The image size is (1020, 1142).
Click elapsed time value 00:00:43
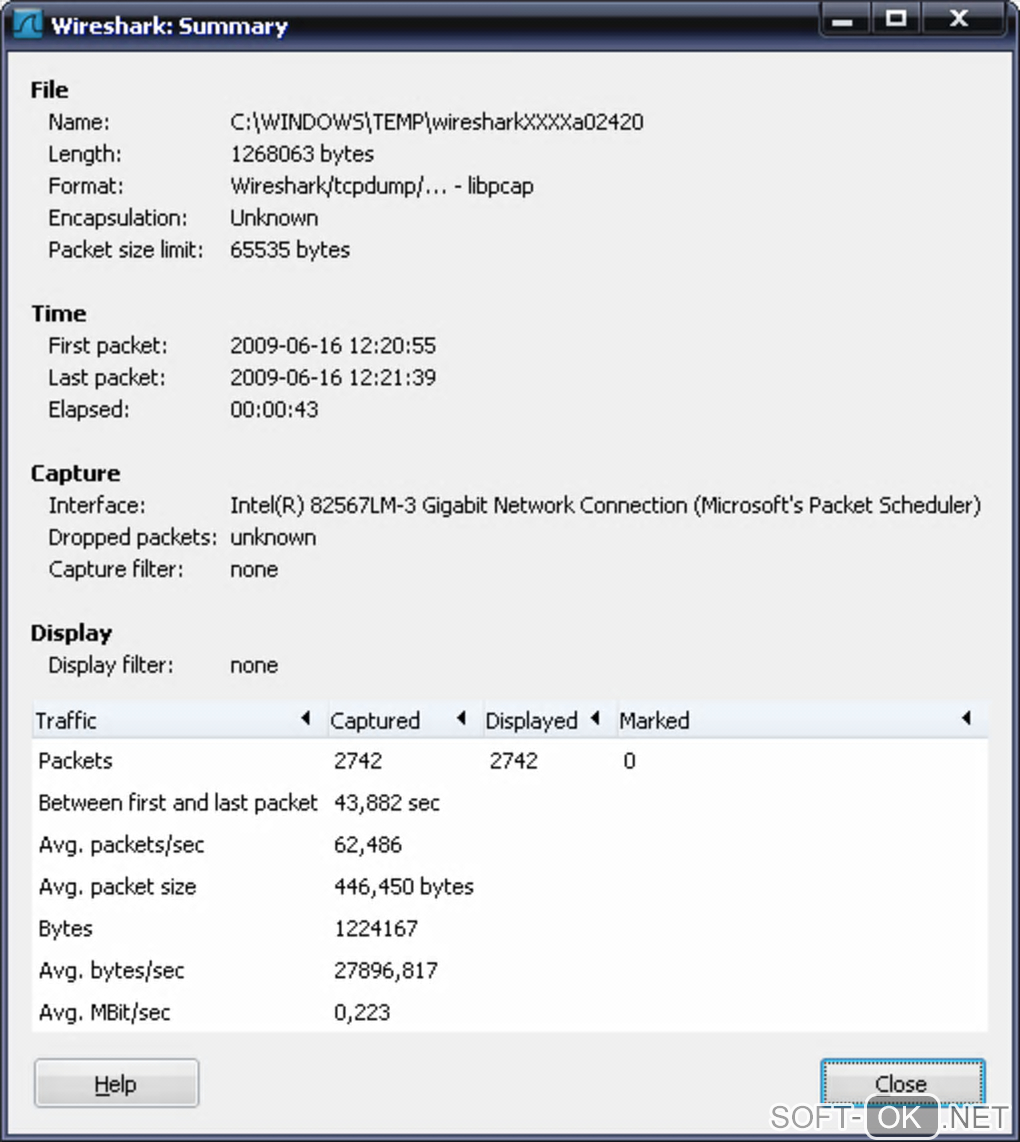pos(274,409)
